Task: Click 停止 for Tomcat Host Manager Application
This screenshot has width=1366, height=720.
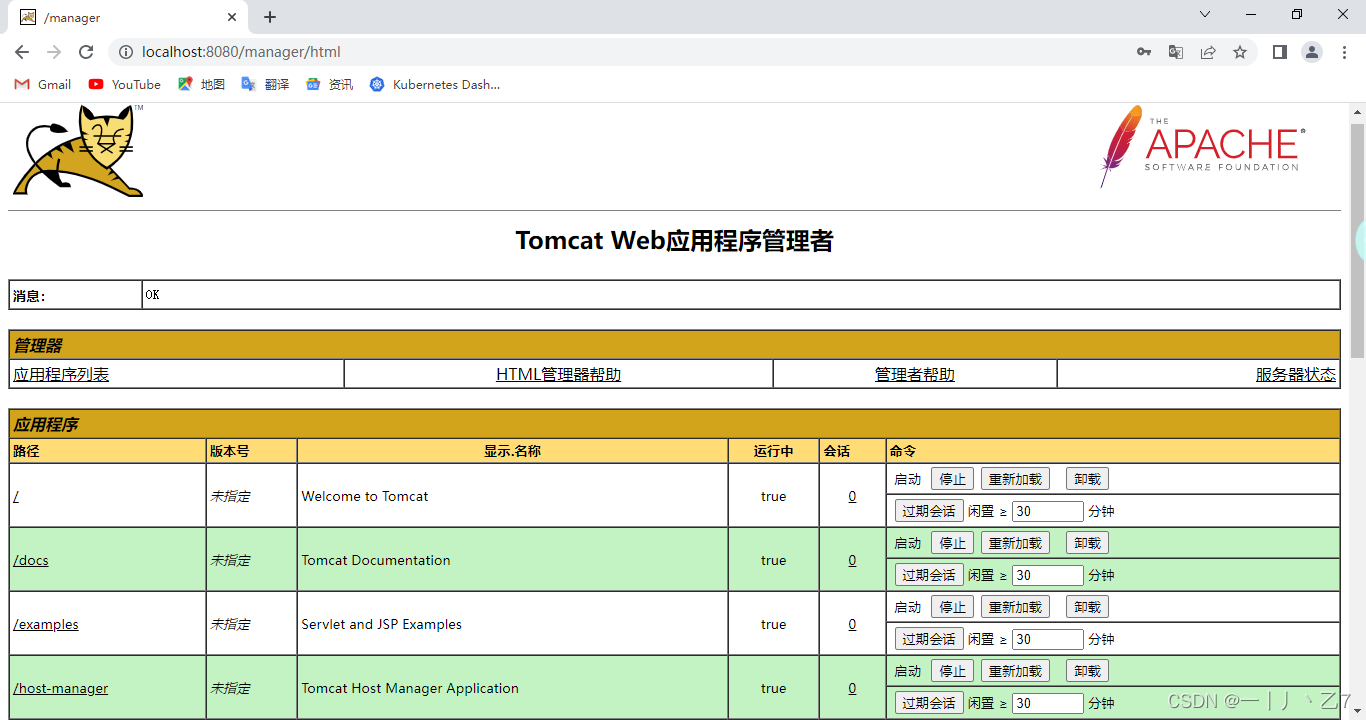Action: click(953, 671)
